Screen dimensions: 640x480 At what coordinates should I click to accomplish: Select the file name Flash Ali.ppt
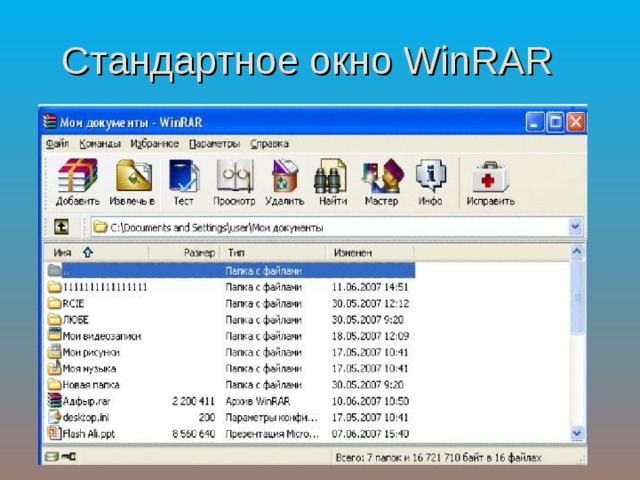(89, 433)
